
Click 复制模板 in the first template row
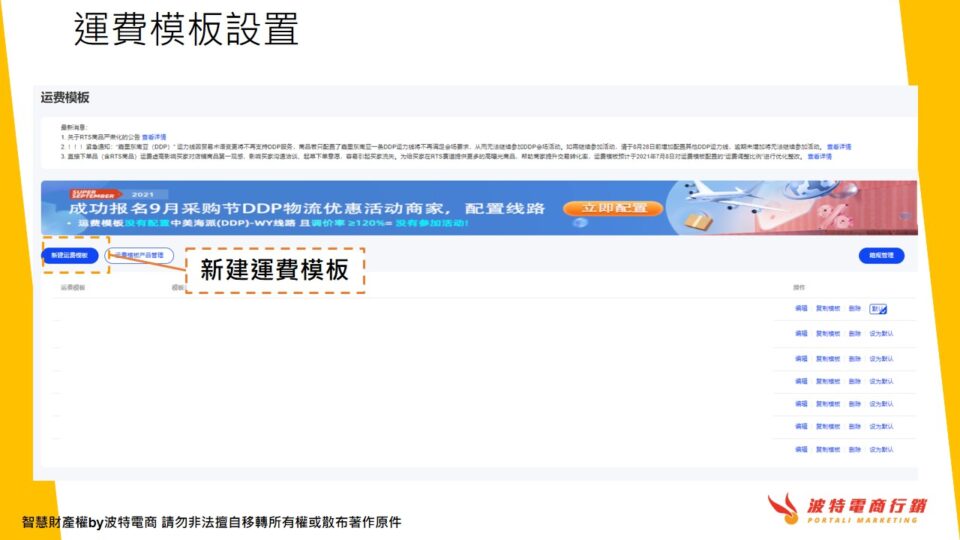point(828,309)
